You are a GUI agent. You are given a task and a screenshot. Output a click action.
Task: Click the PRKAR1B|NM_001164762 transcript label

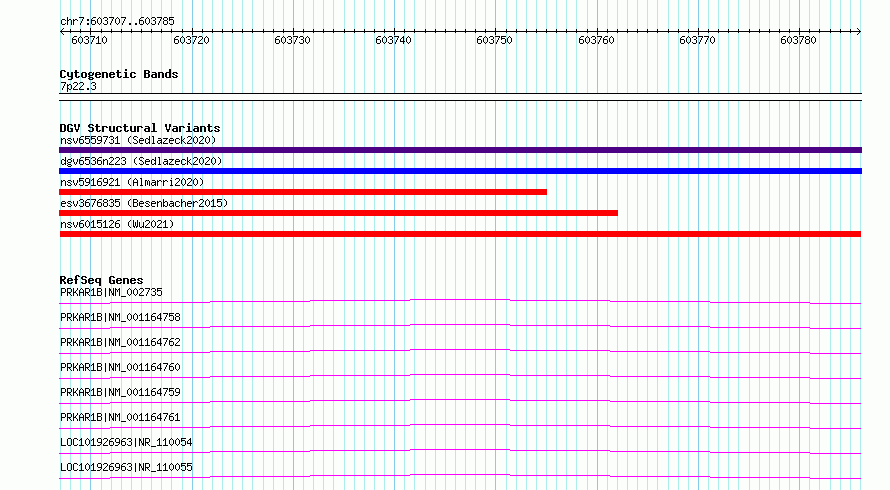click(x=120, y=342)
